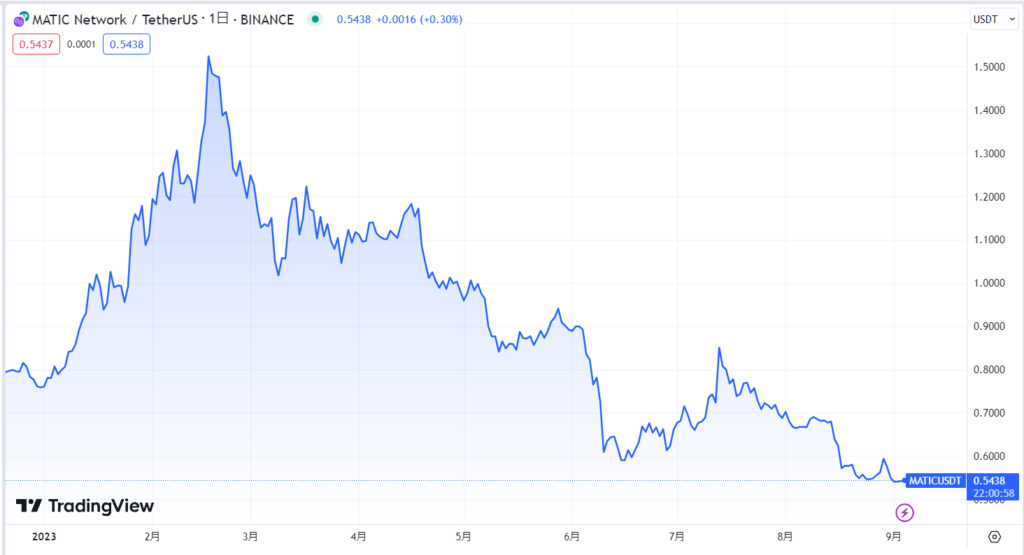Open the USDT currency dropdown
This screenshot has width=1024, height=555.
click(x=994, y=20)
